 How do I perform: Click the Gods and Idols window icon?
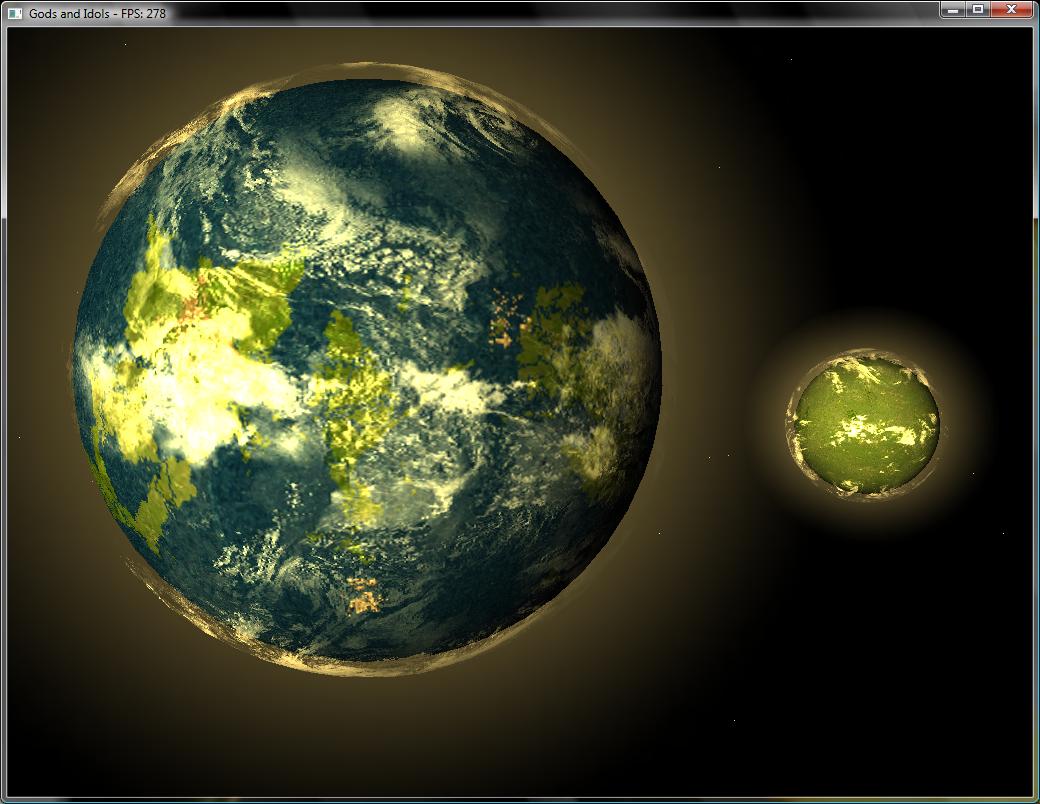pos(14,13)
